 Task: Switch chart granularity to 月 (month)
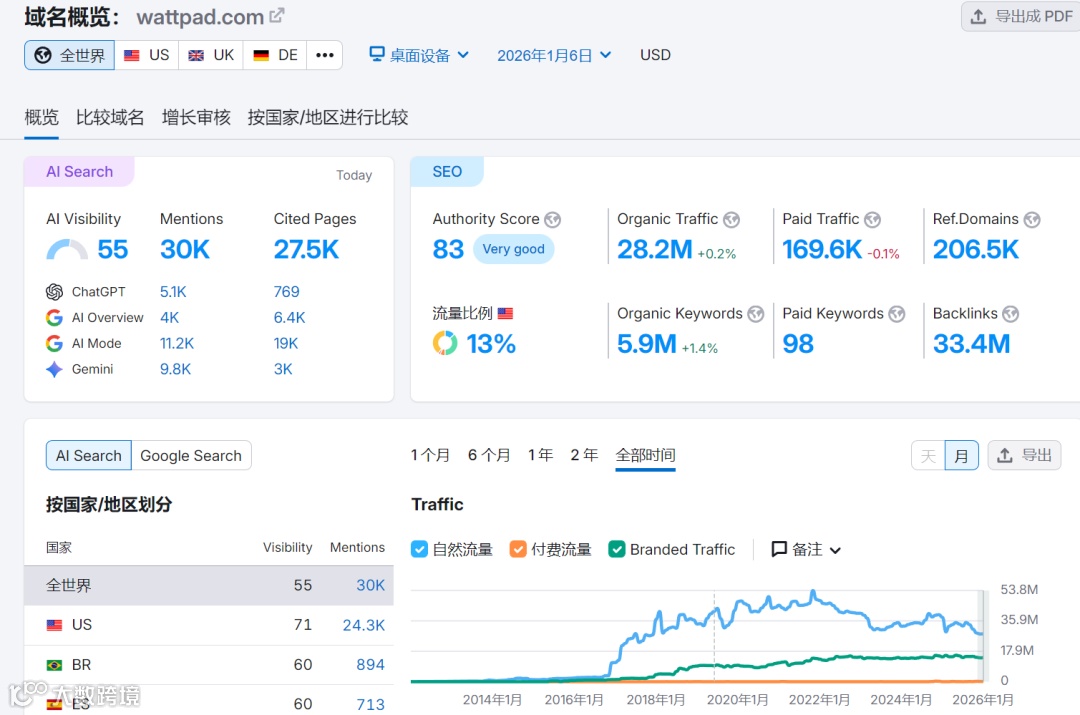click(962, 455)
